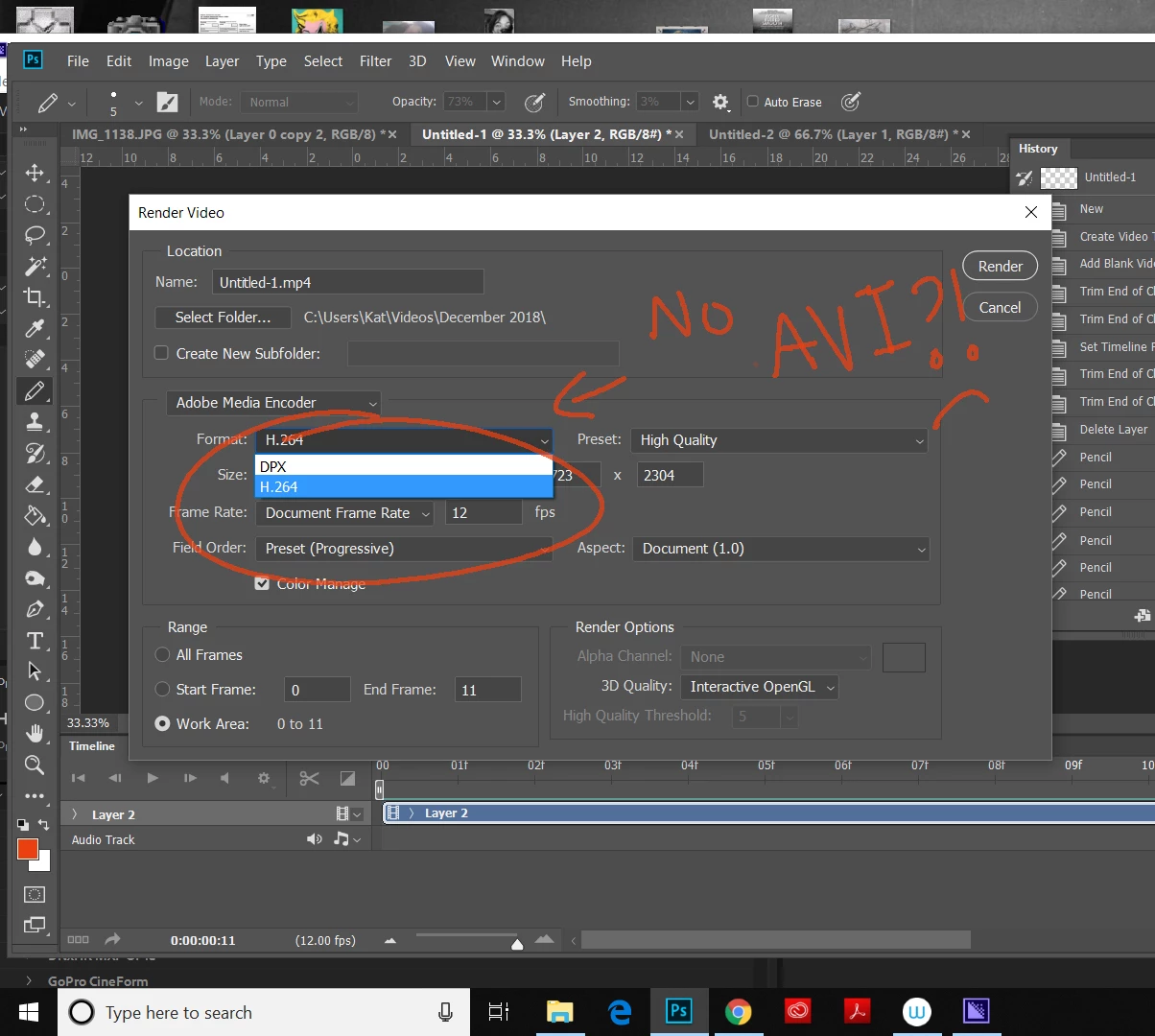The image size is (1155, 1036).
Task: Go to first frame in timeline
Action: pos(79,778)
